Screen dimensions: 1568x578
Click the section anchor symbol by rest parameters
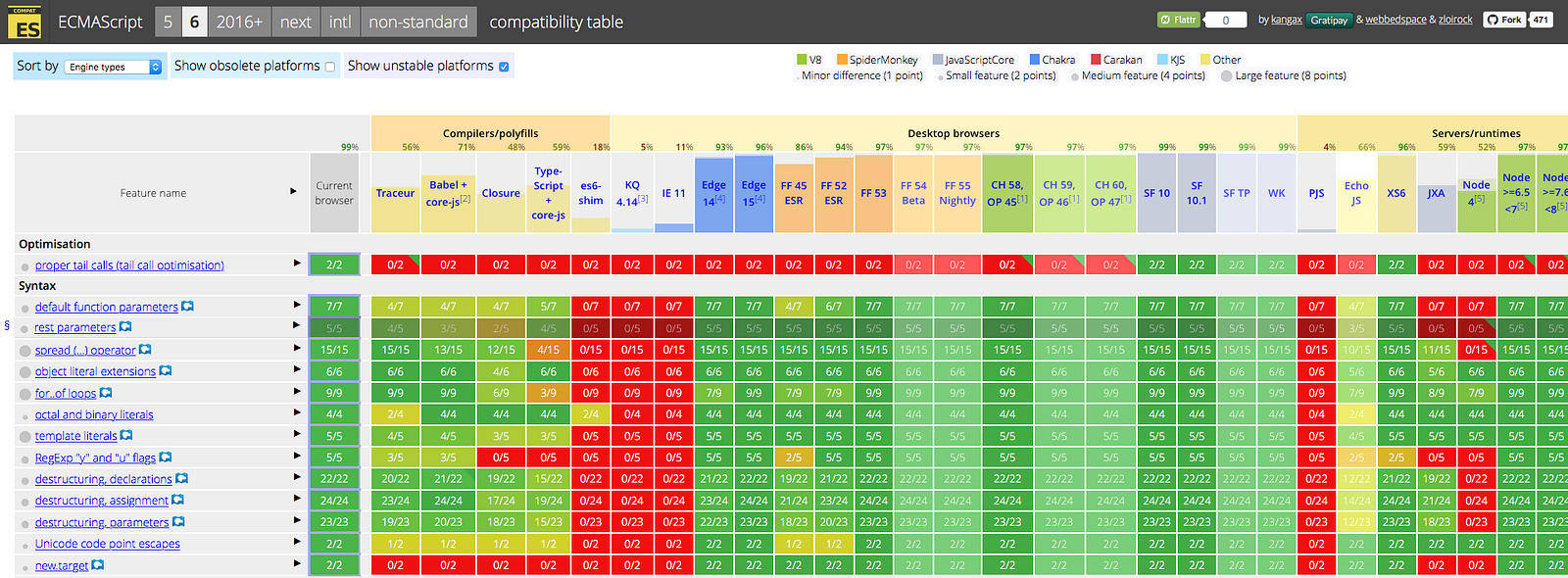coord(7,325)
